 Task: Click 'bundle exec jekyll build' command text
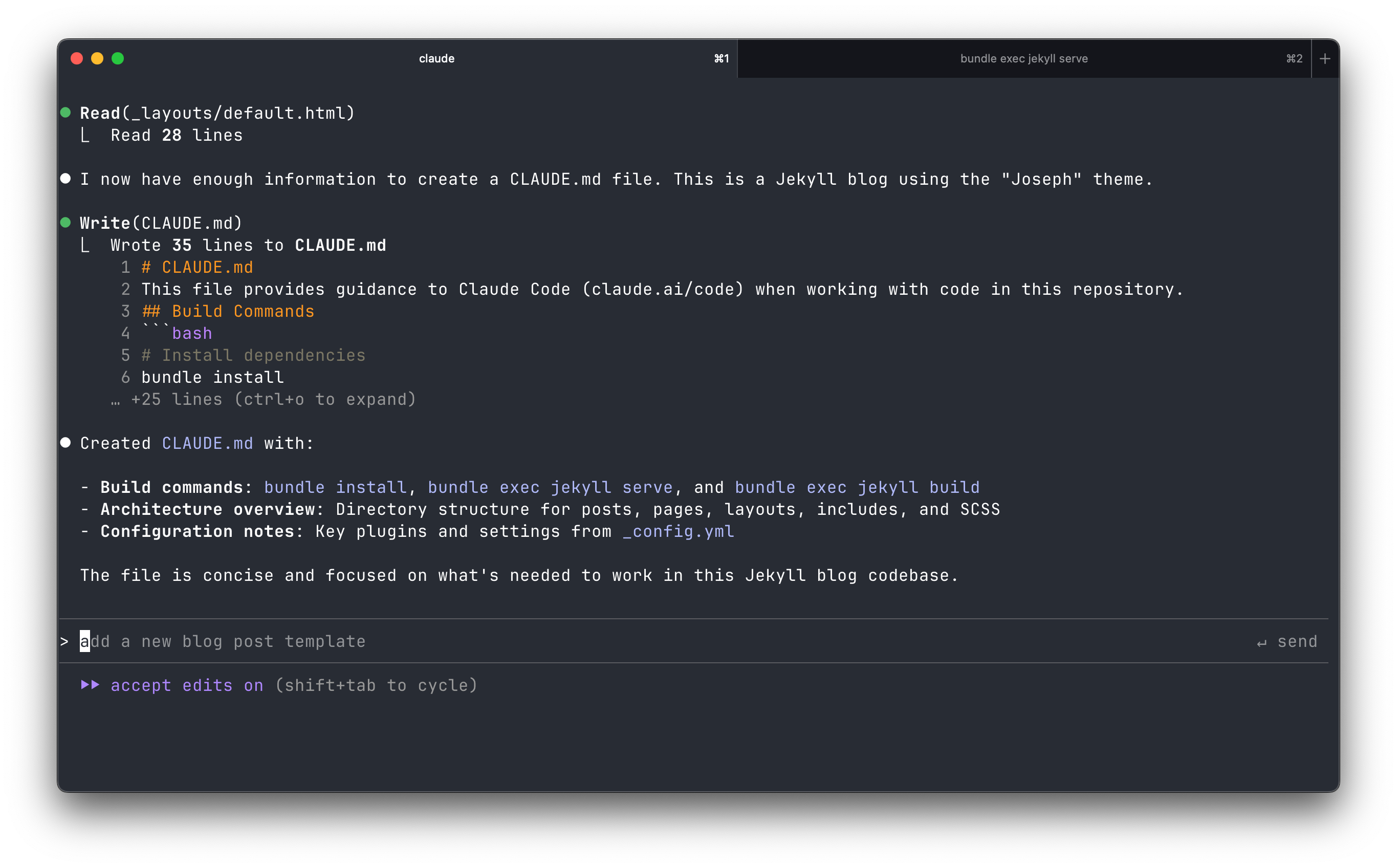point(857,487)
